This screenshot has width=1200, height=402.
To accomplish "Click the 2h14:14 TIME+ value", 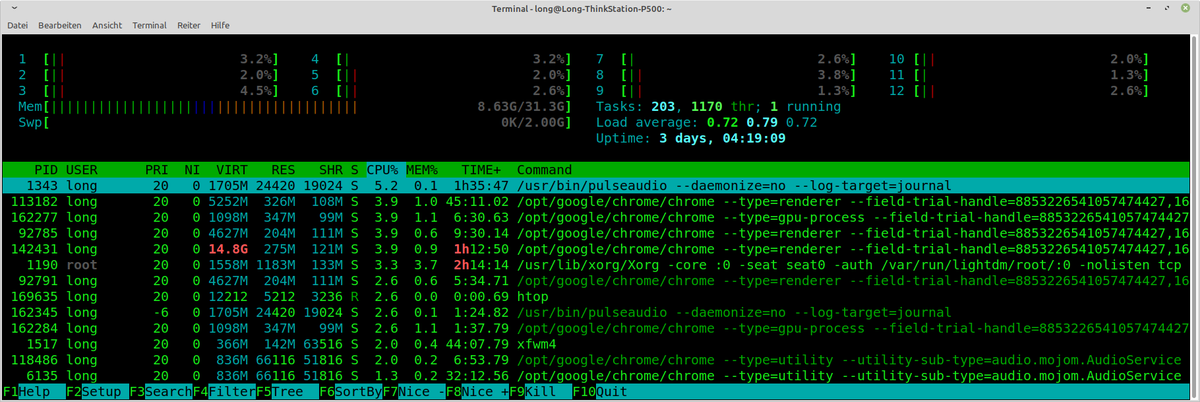I will [482, 265].
